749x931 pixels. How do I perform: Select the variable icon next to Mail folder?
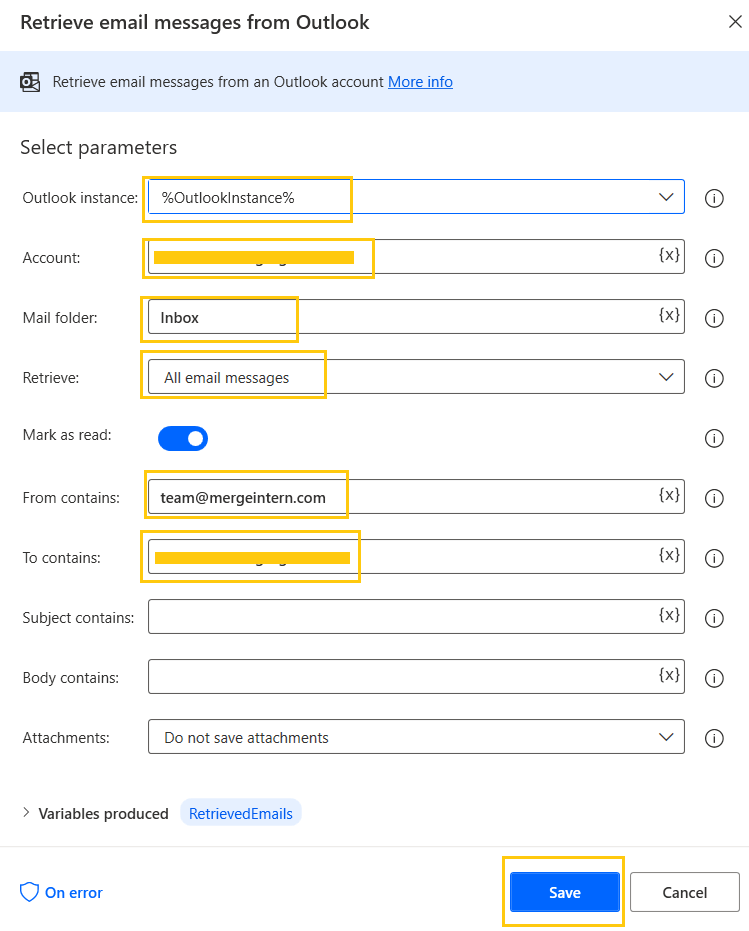click(x=669, y=318)
